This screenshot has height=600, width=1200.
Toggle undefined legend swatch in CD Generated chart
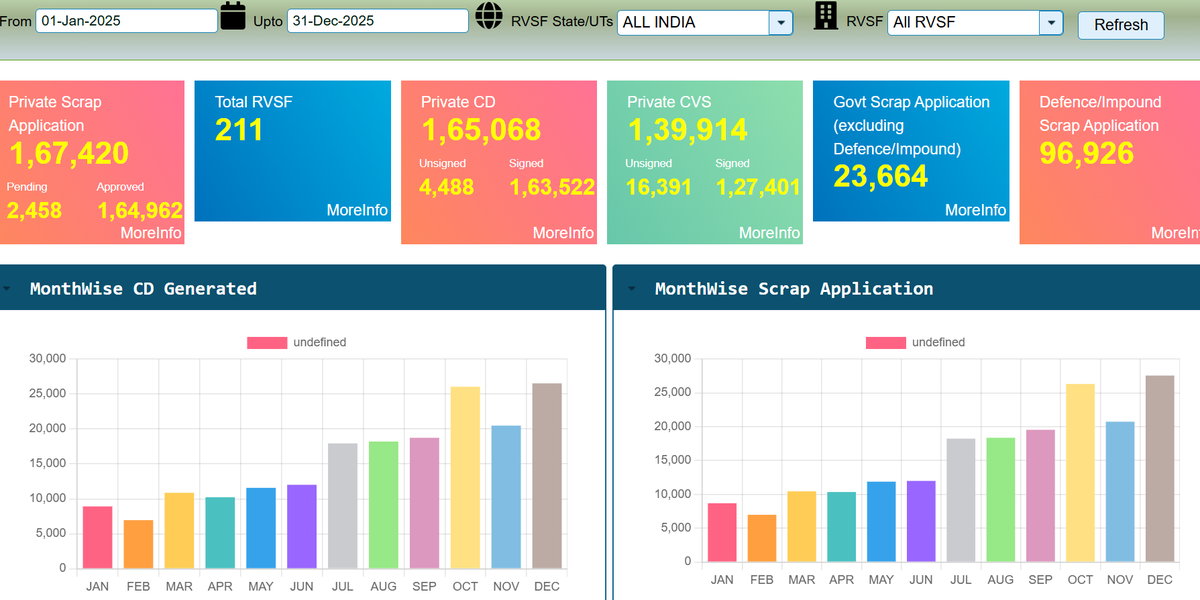(x=267, y=343)
